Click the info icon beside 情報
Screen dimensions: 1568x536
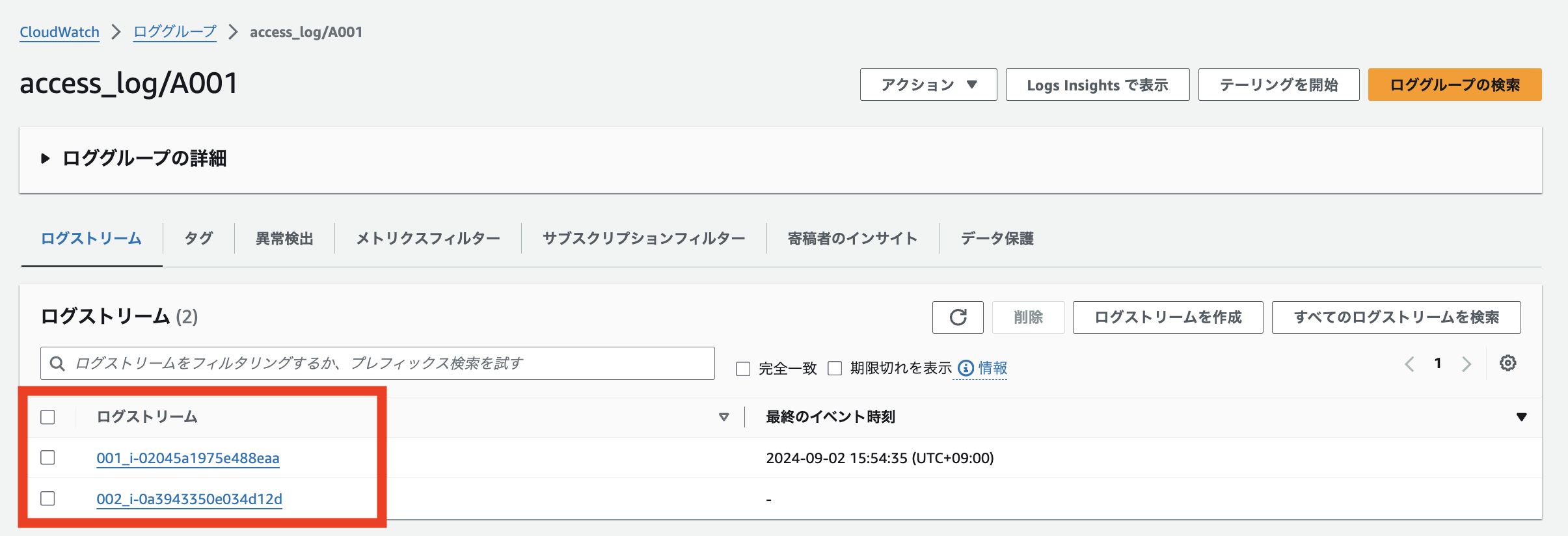click(966, 368)
